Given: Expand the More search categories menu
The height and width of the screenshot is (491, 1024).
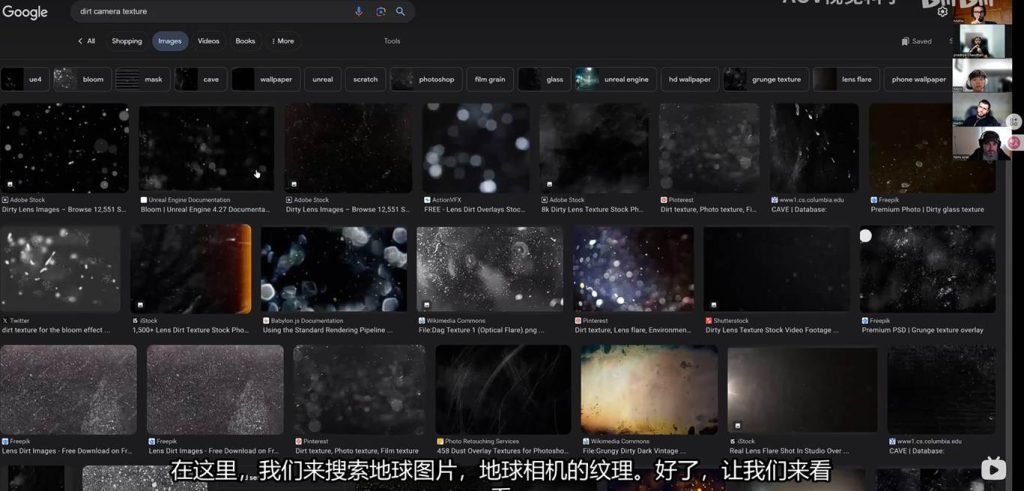Looking at the screenshot, I should click(282, 41).
